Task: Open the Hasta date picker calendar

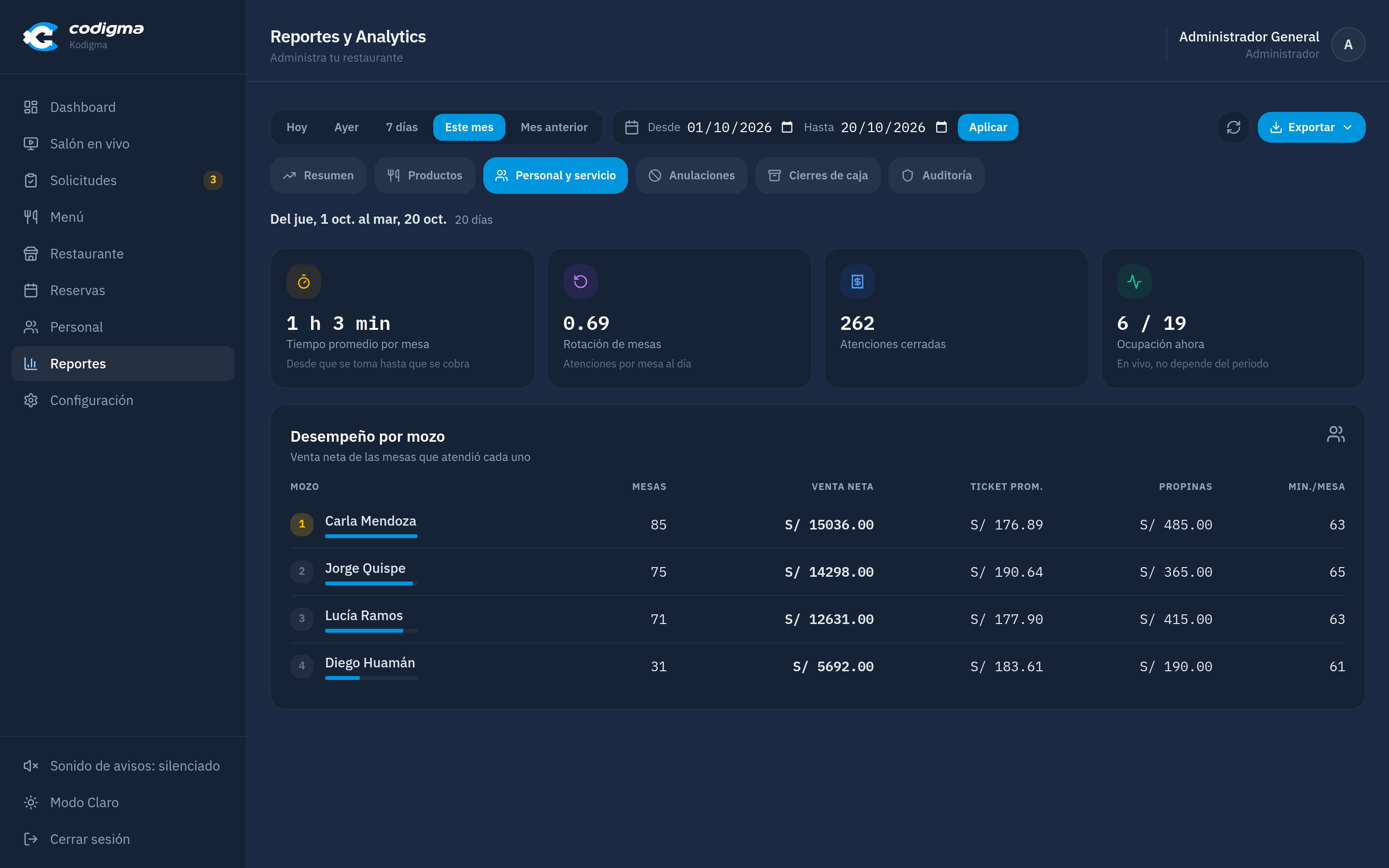Action: pos(941,127)
